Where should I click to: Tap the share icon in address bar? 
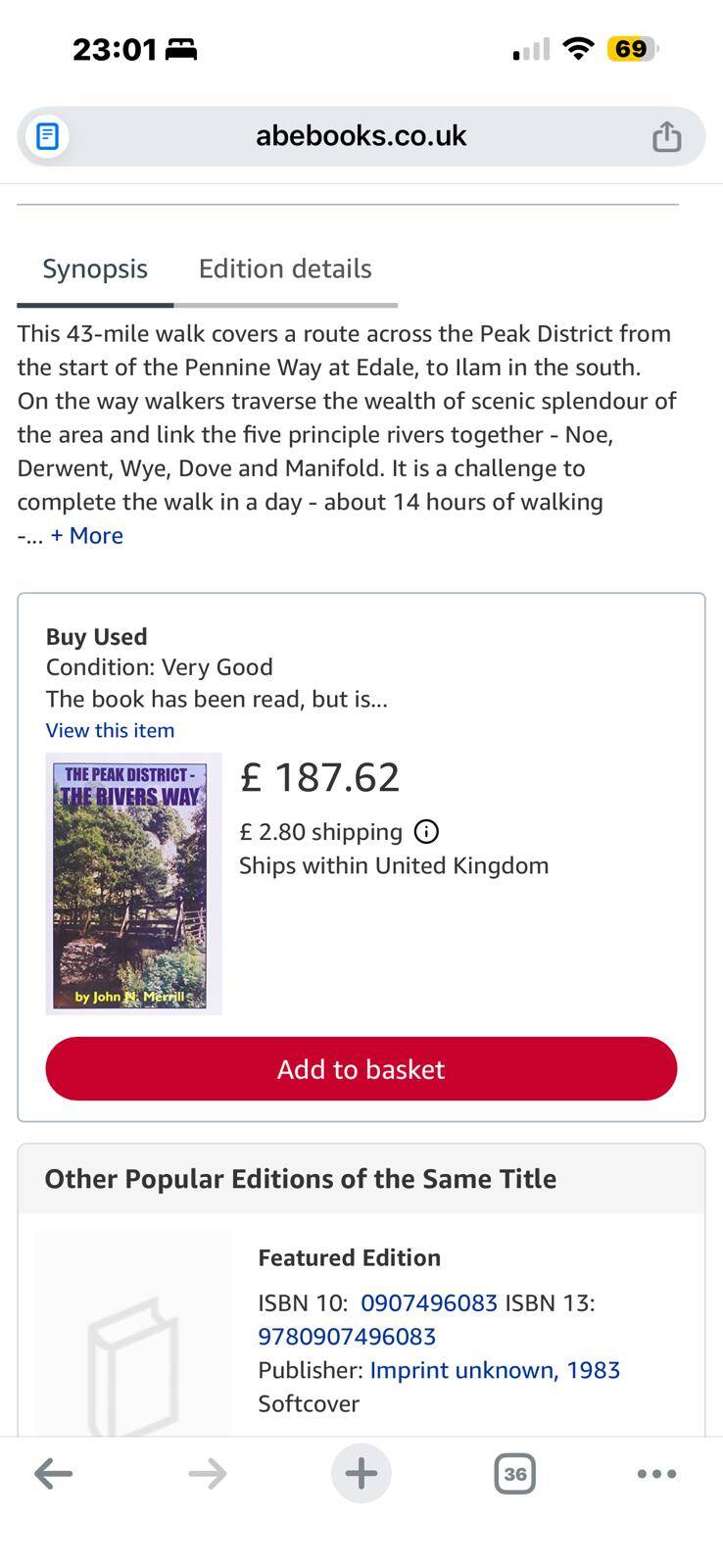pos(666,136)
